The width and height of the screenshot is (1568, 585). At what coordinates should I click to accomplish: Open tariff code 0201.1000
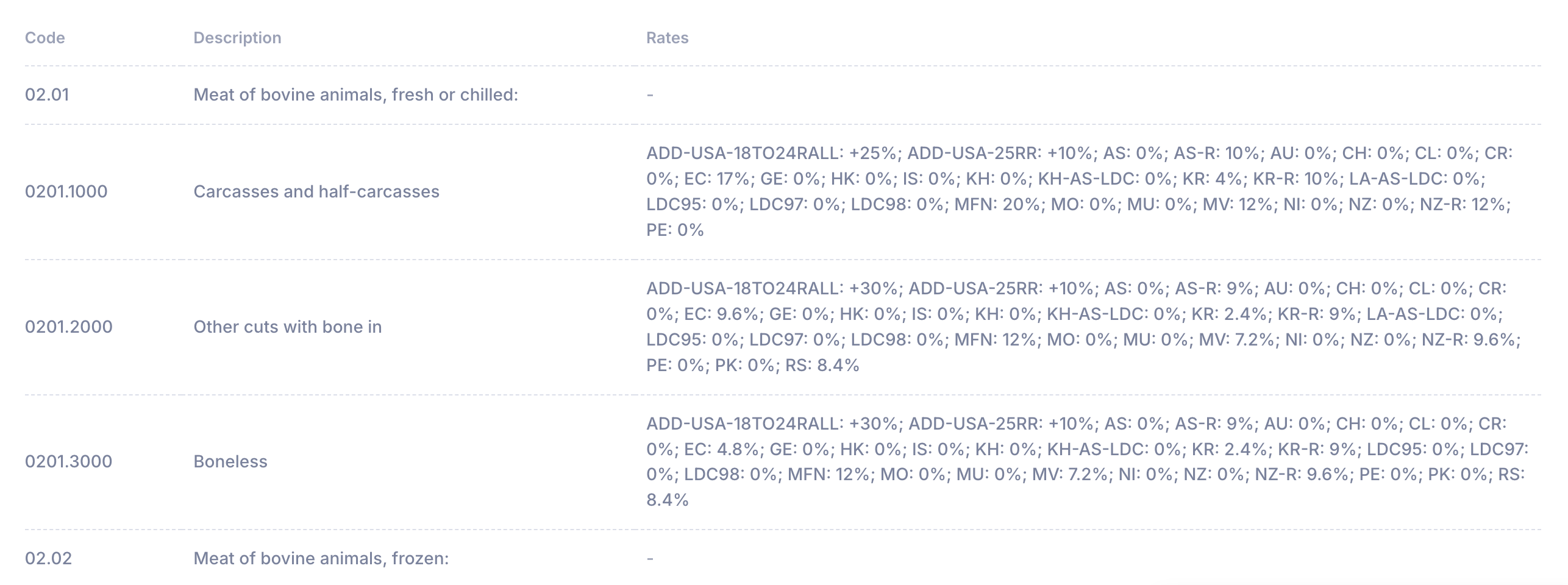click(66, 191)
